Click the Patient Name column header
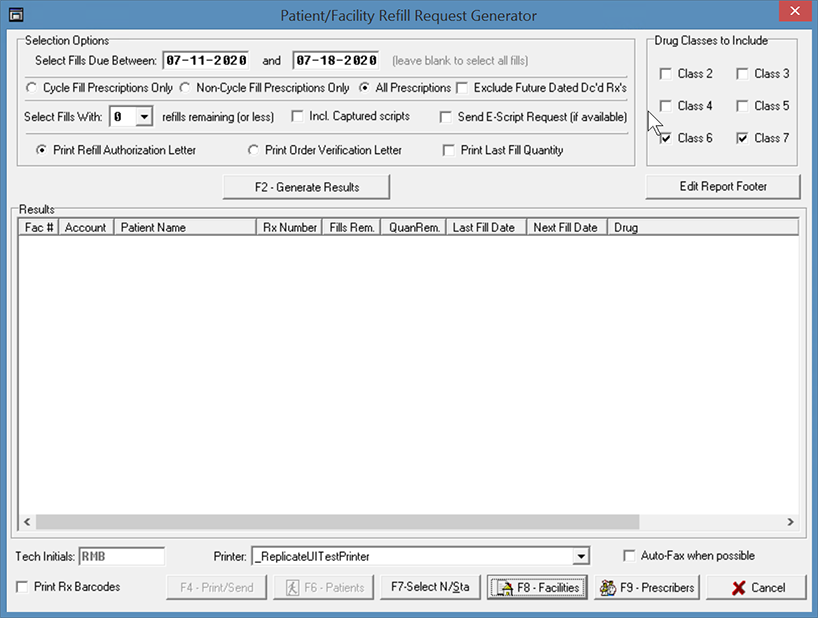This screenshot has width=818, height=618. pyautogui.click(x=184, y=227)
